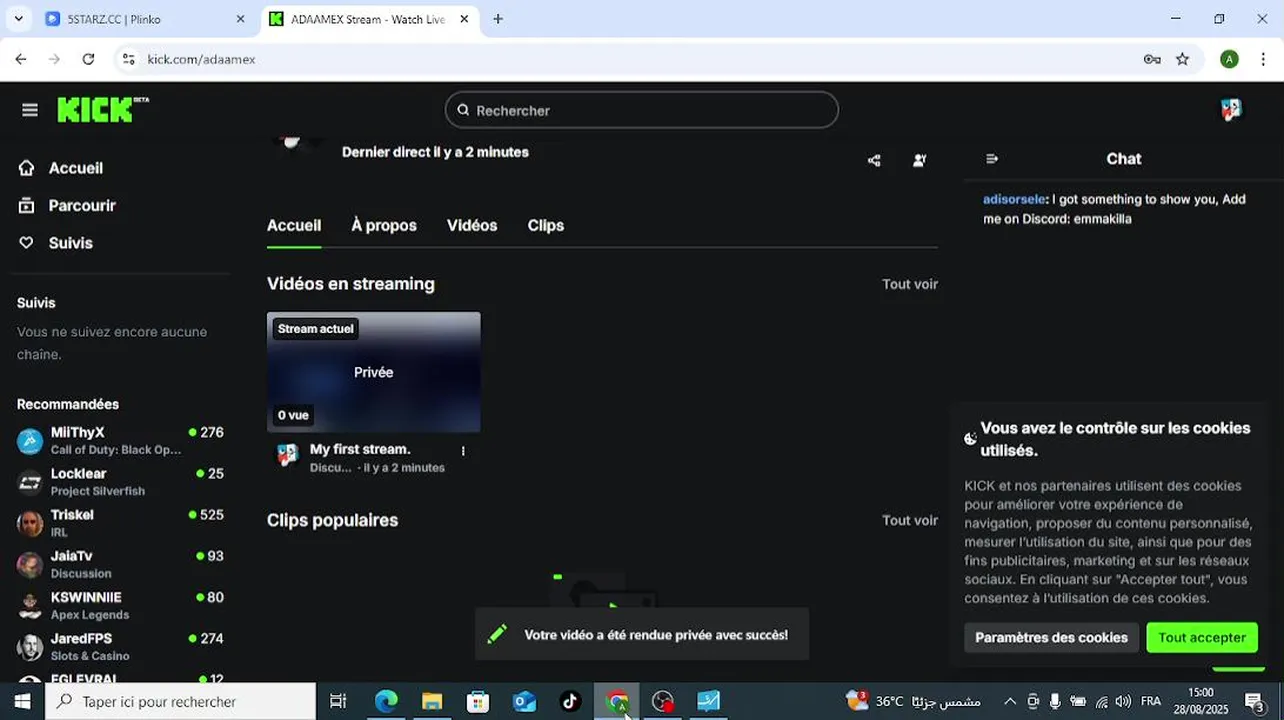Image resolution: width=1284 pixels, height=720 pixels.
Task: Close the 5STARZ.CC Plinko tab
Action: pyautogui.click(x=240, y=19)
